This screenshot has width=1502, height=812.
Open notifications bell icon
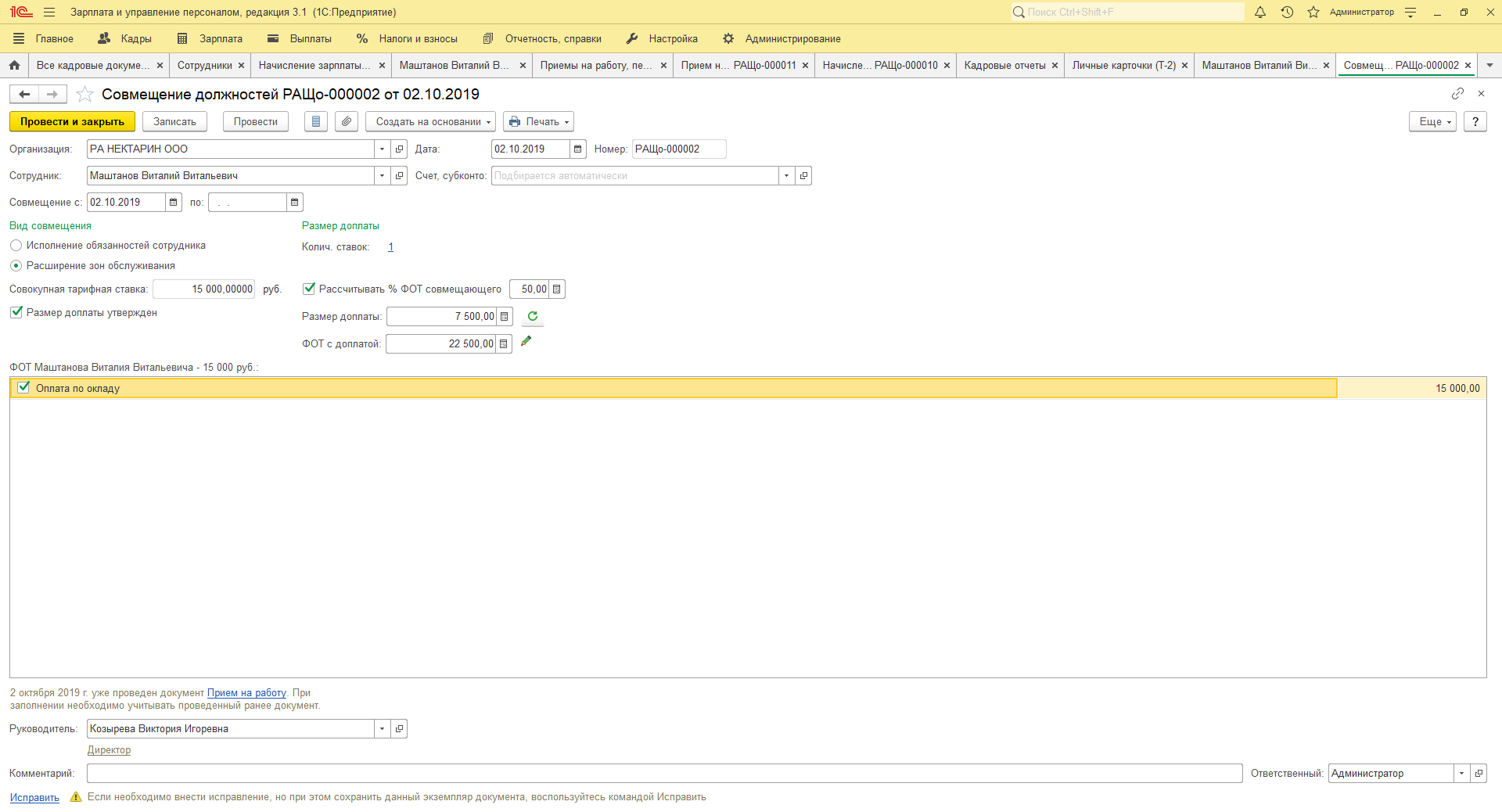pos(1260,12)
